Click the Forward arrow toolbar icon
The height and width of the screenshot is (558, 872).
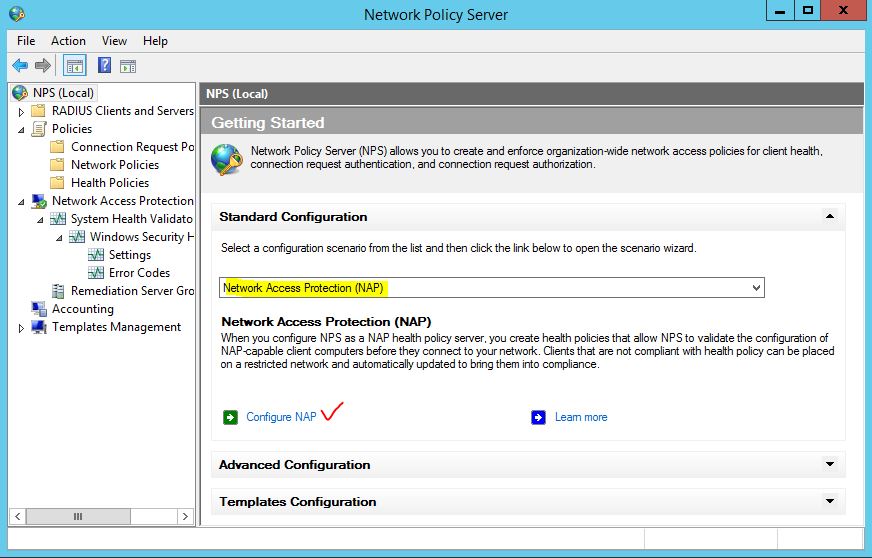point(43,66)
